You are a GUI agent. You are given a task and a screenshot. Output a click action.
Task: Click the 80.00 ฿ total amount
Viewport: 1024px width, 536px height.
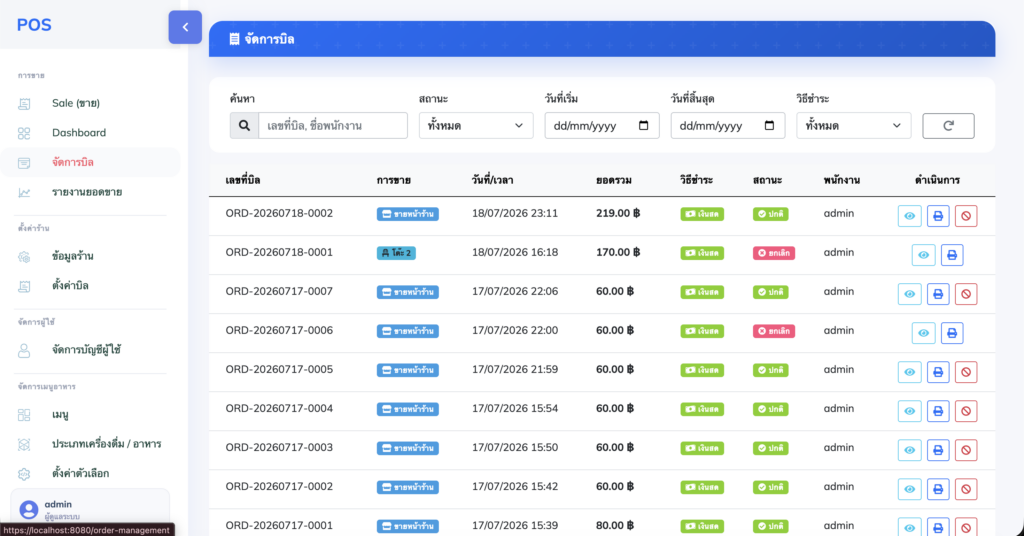615,526
